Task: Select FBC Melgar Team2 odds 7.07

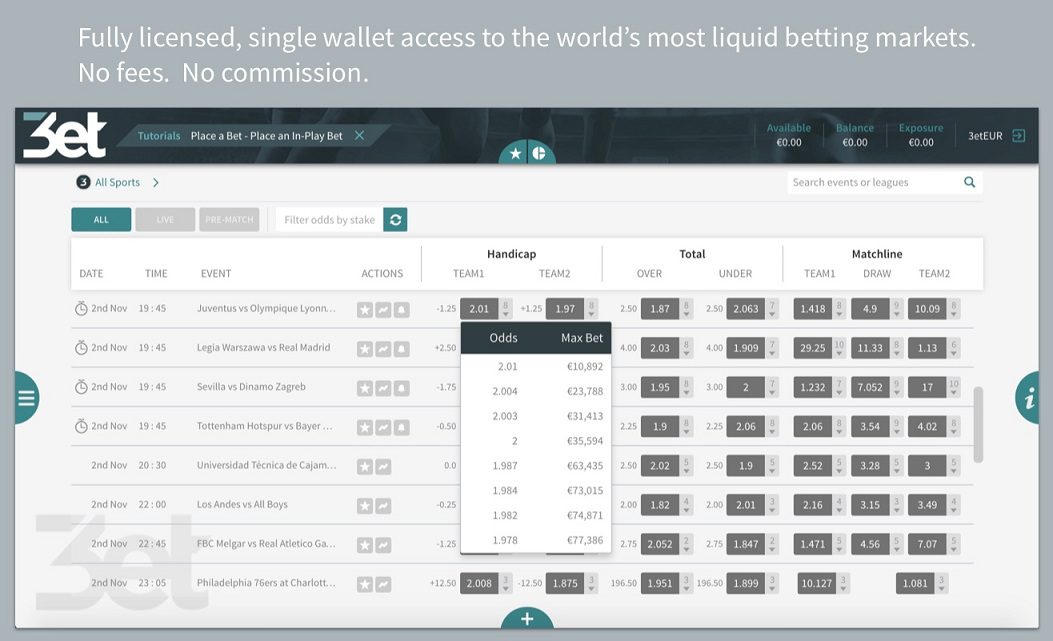Action: pos(927,544)
